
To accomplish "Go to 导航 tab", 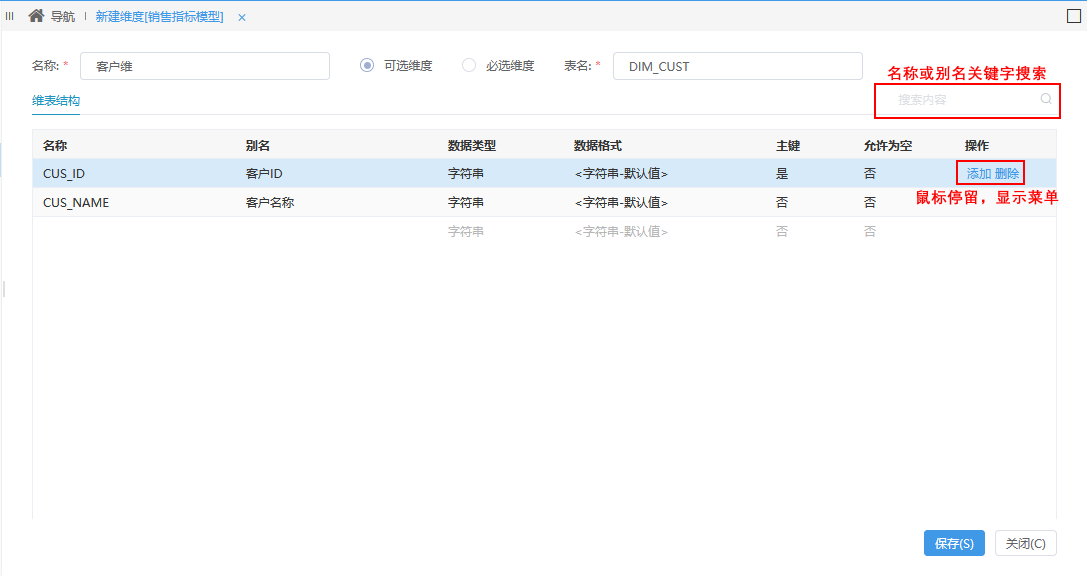I will (x=62, y=17).
